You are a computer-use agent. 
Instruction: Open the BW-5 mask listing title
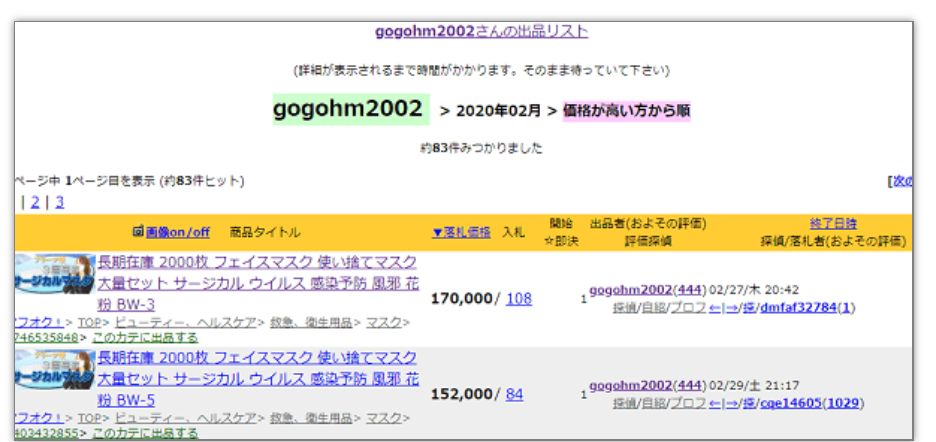tap(258, 379)
